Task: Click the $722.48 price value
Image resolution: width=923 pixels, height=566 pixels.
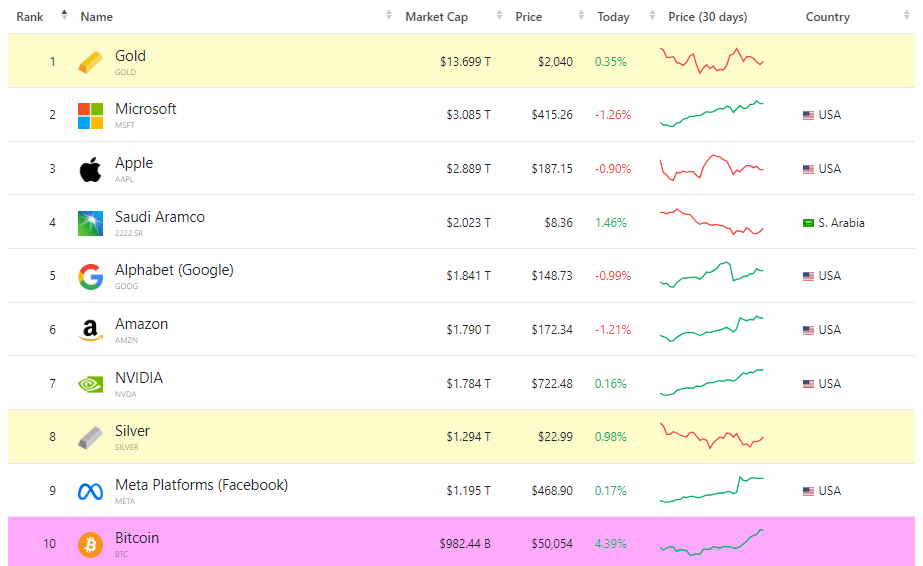Action: (552, 384)
